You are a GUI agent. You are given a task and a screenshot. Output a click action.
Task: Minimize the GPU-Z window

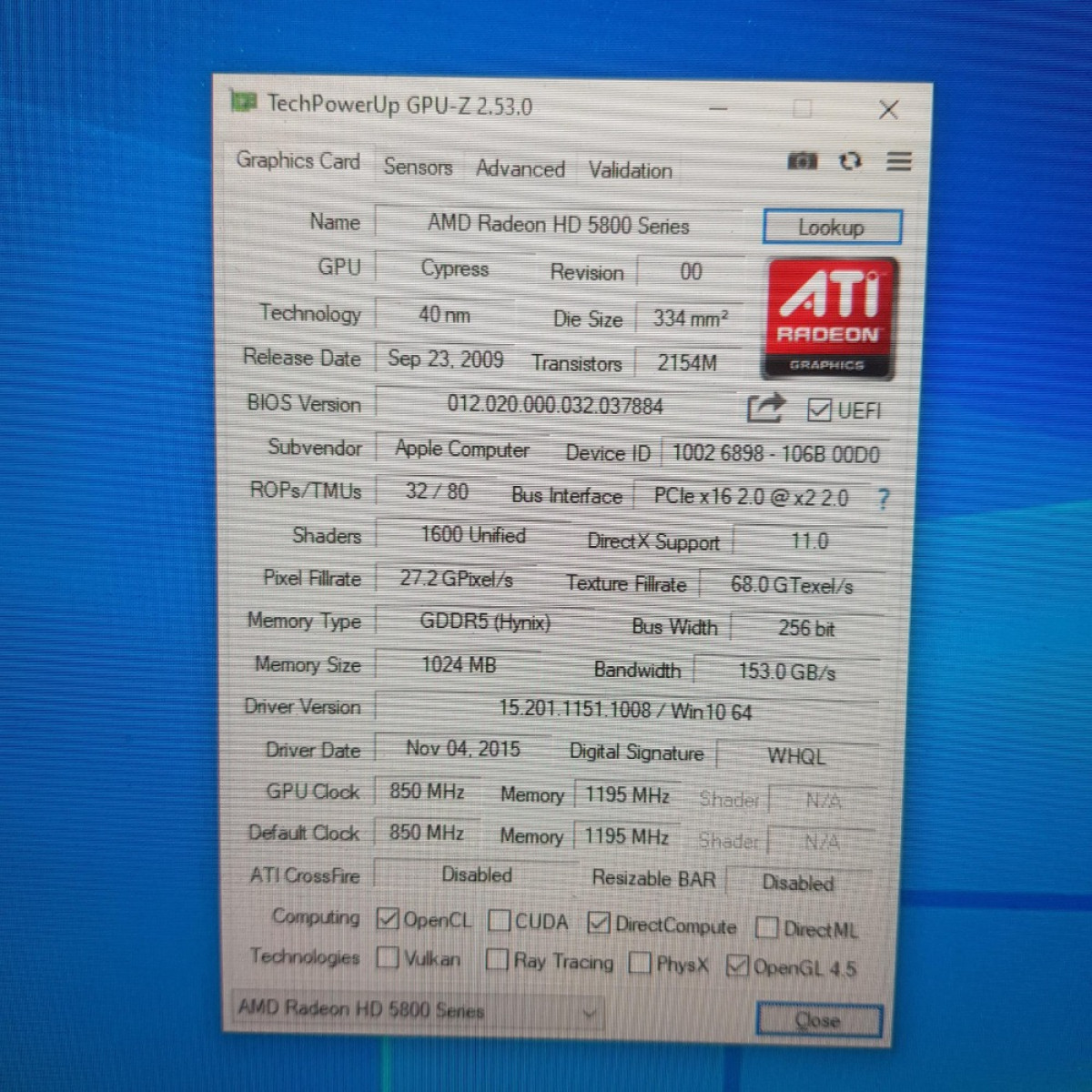click(x=719, y=109)
